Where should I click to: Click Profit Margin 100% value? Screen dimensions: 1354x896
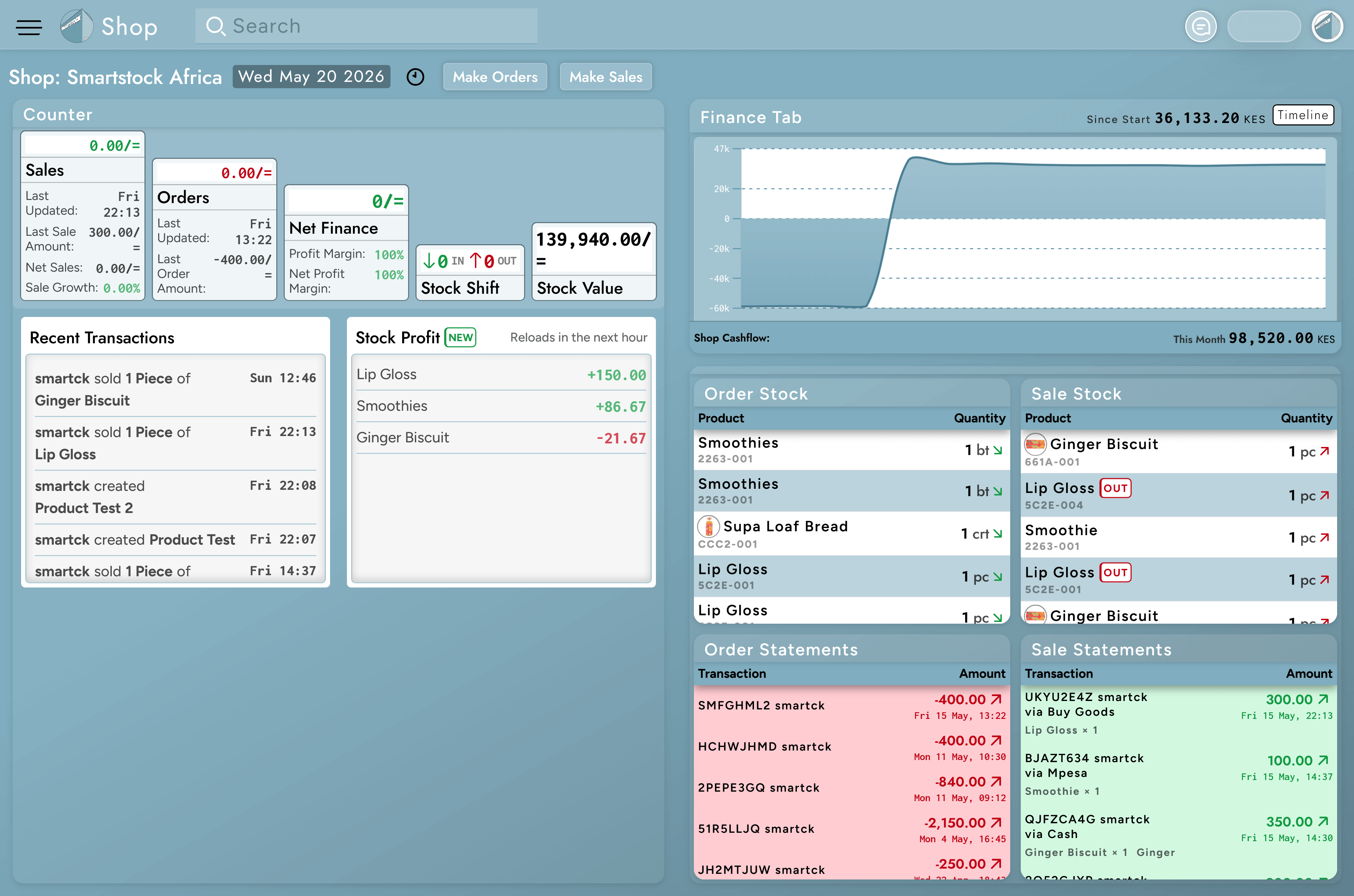(389, 254)
